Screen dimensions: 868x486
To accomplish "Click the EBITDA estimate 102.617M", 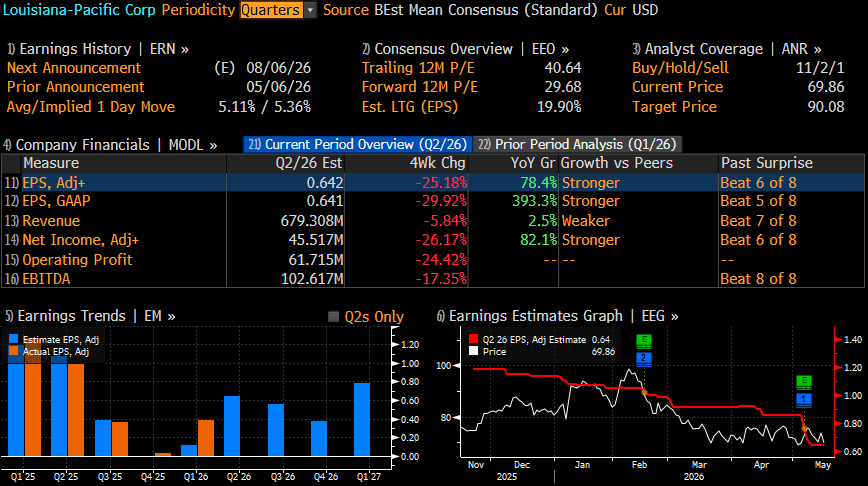I will [312, 279].
